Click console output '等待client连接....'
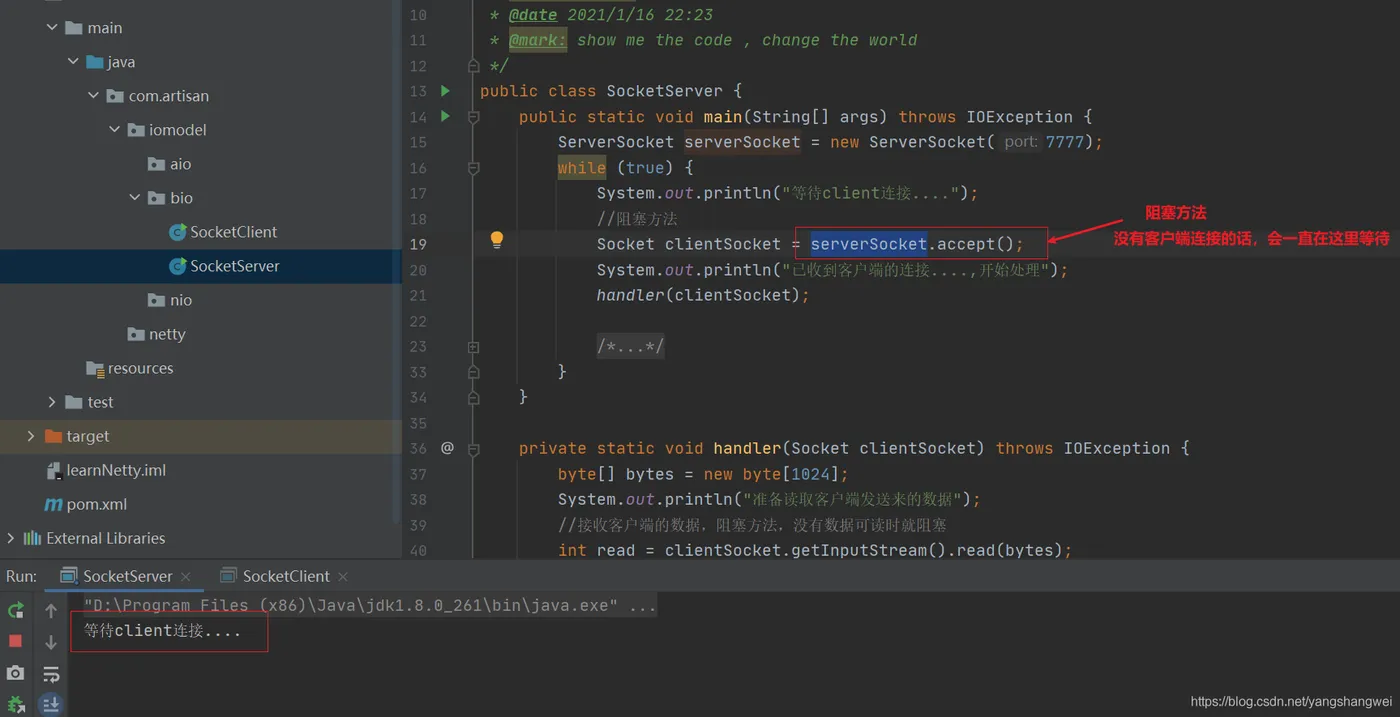1400x717 pixels. [163, 632]
